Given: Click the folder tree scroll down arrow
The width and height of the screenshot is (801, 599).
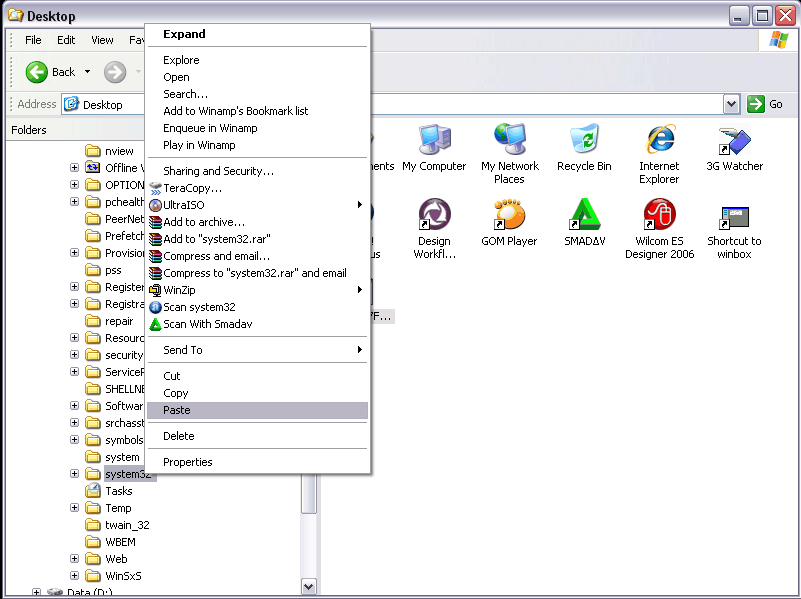Looking at the screenshot, I should tap(309, 587).
